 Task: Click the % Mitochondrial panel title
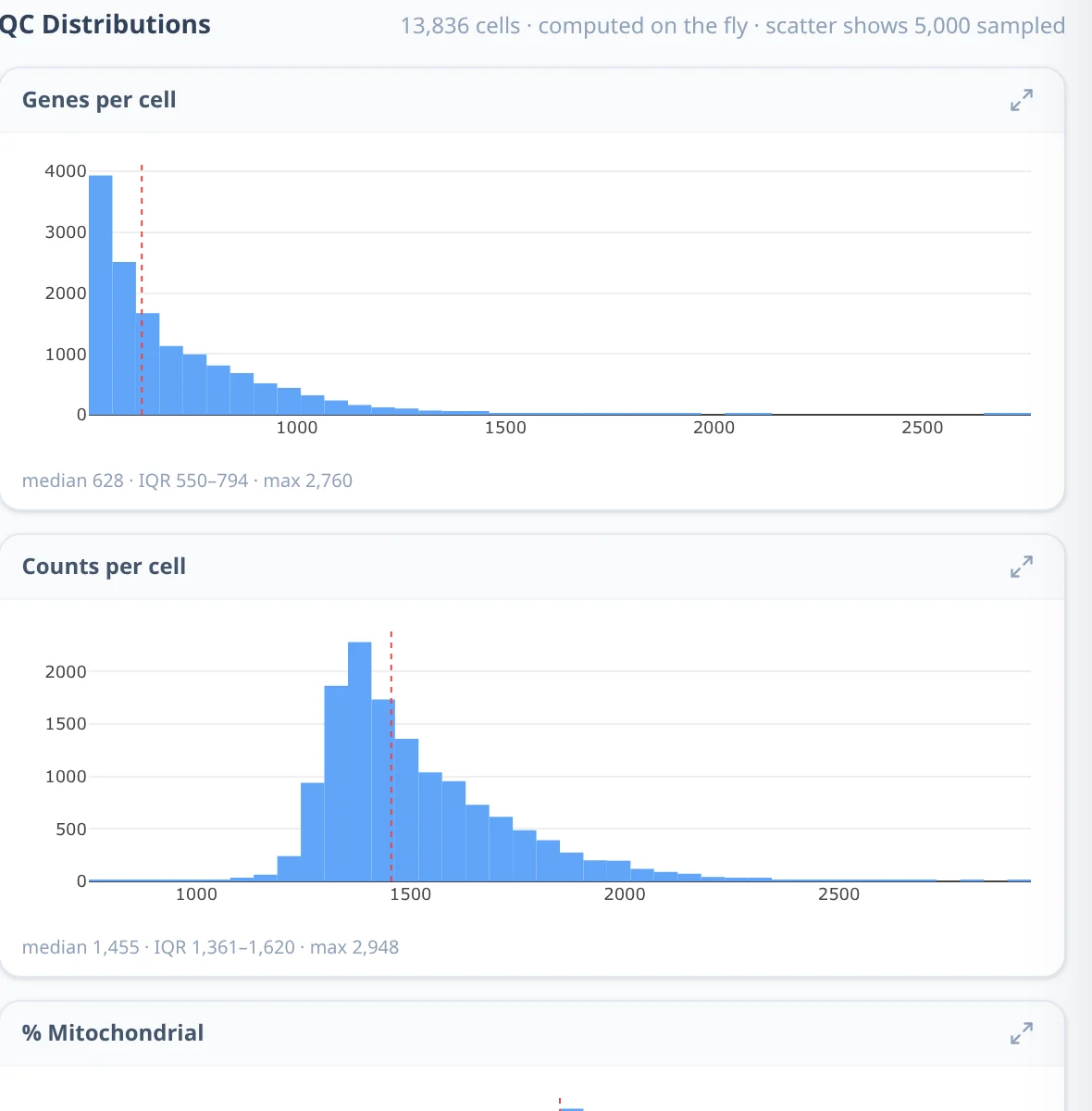coord(113,1033)
